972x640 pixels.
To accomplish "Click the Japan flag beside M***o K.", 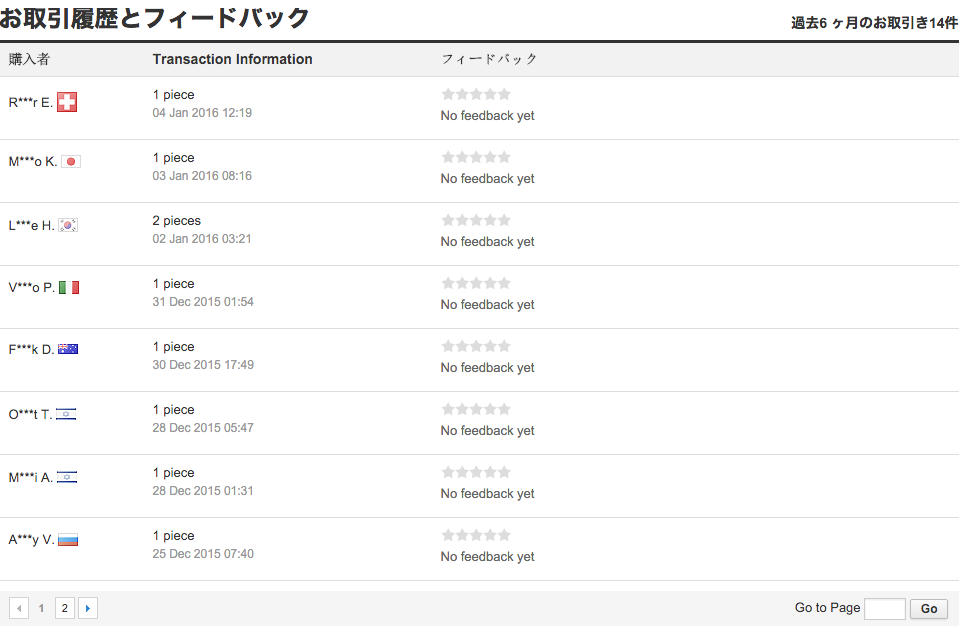I will (x=71, y=162).
